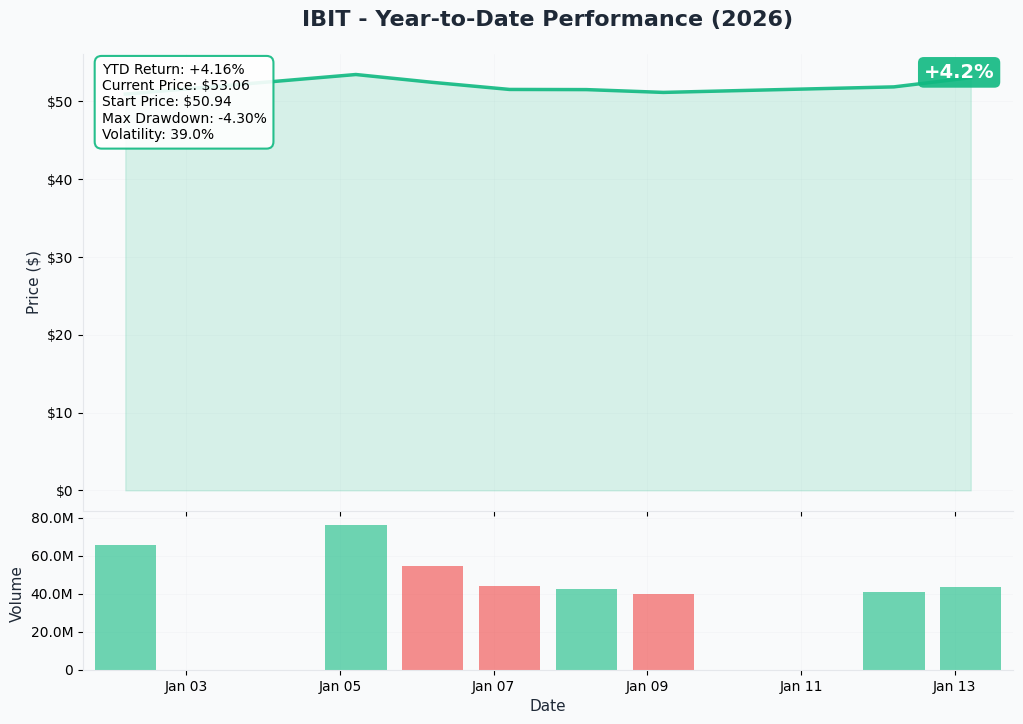Viewport: 1023px width, 724px height.
Task: Select the "YTD Return: +4.16%" stat line
Action: (x=173, y=69)
